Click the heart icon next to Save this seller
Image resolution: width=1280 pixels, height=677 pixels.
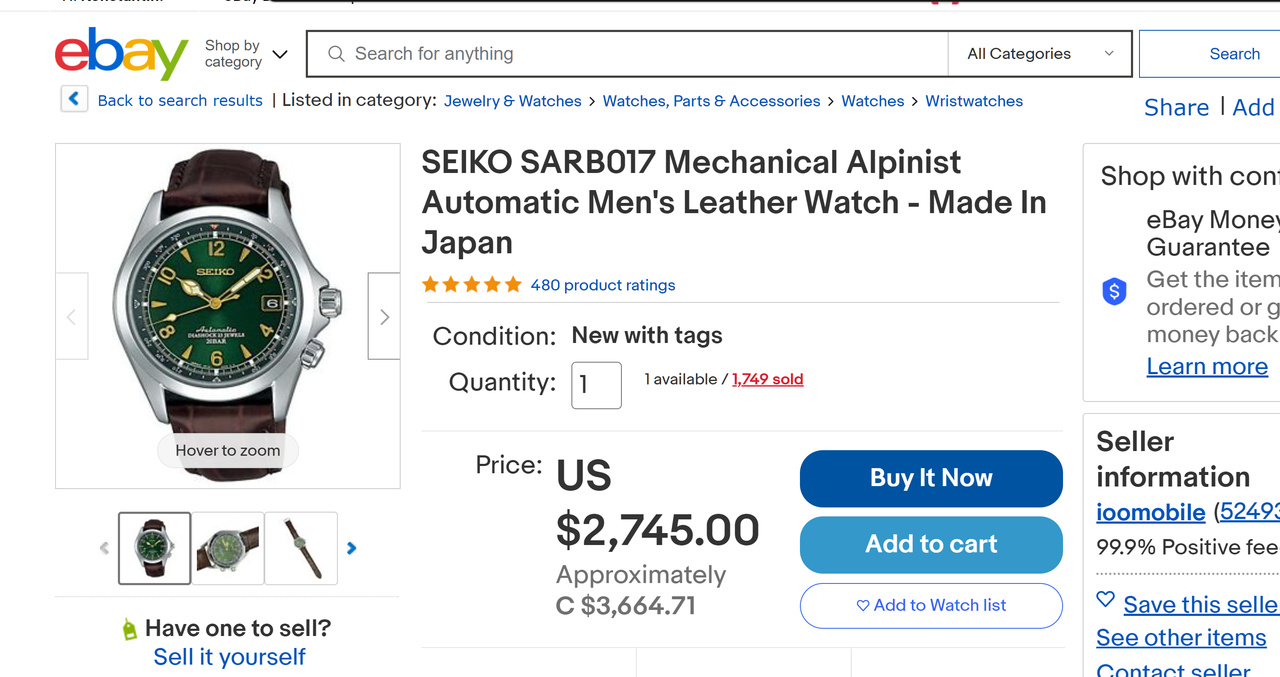pyautogui.click(x=1106, y=600)
